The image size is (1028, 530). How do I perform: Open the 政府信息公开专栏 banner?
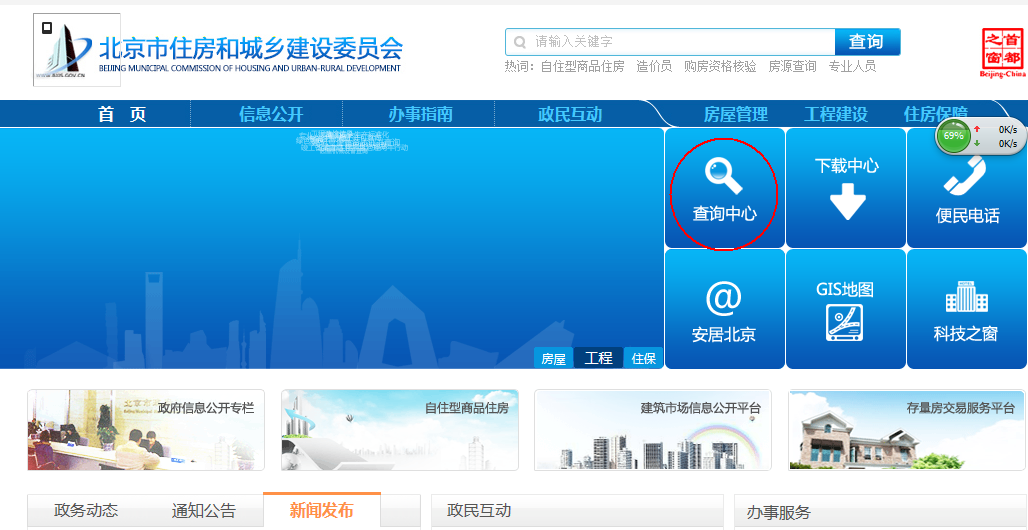(146, 430)
